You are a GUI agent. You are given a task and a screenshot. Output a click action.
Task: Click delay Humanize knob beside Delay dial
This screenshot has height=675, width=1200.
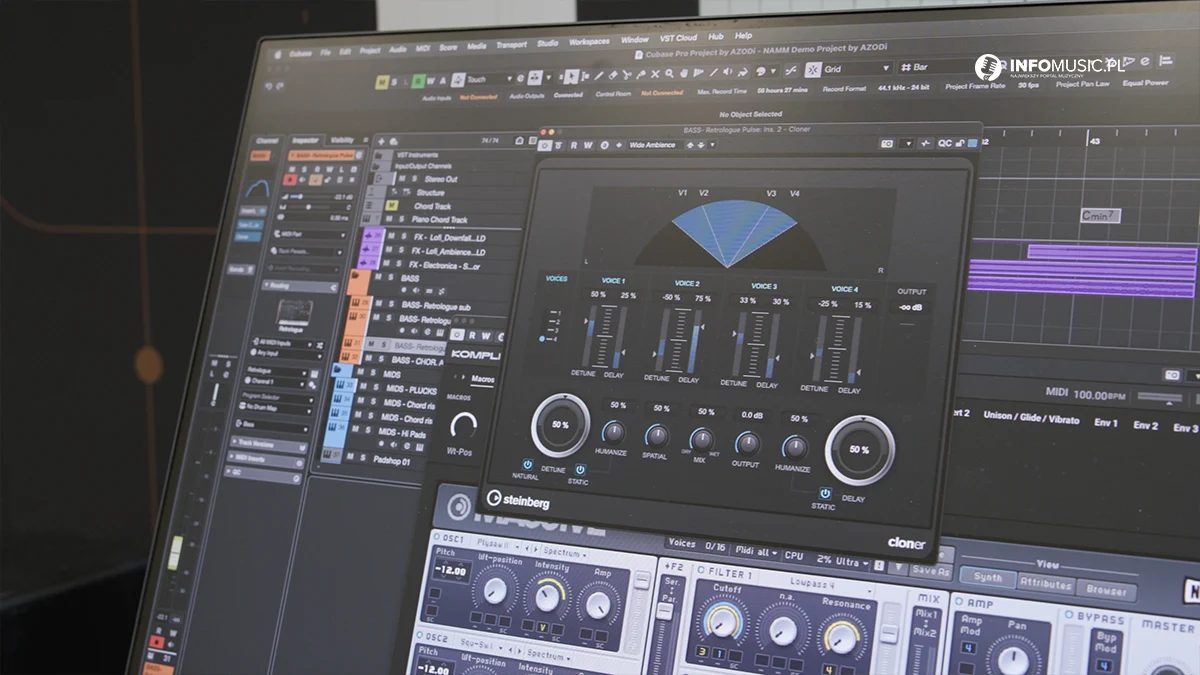(x=795, y=447)
